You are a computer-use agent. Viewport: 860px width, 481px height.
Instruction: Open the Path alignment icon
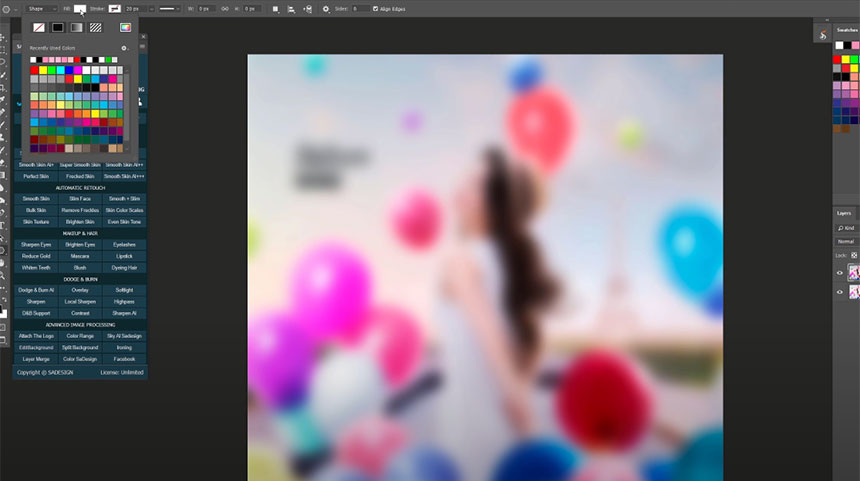click(x=292, y=9)
